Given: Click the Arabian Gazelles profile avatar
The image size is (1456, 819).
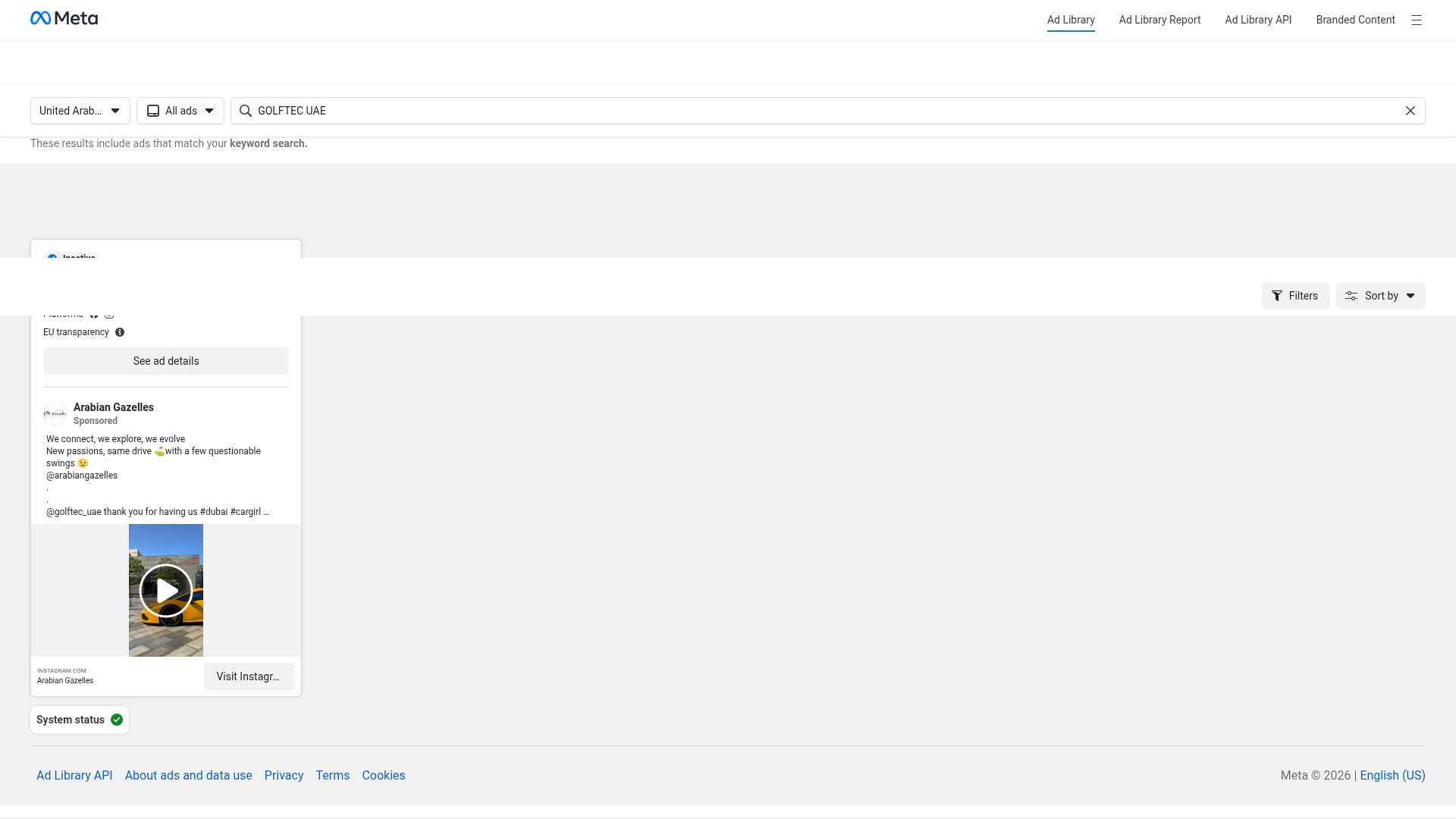Looking at the screenshot, I should 55,413.
